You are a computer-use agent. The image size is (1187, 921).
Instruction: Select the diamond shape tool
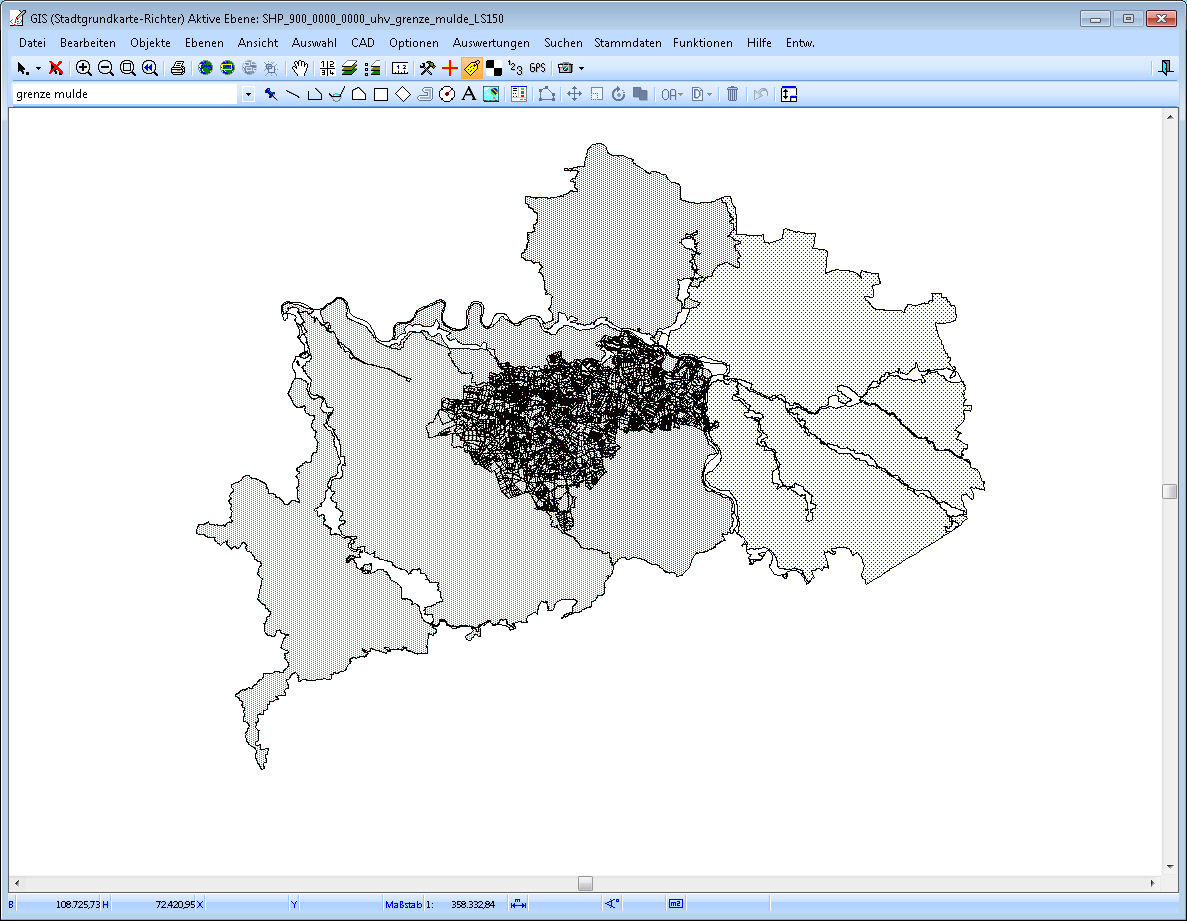(403, 94)
